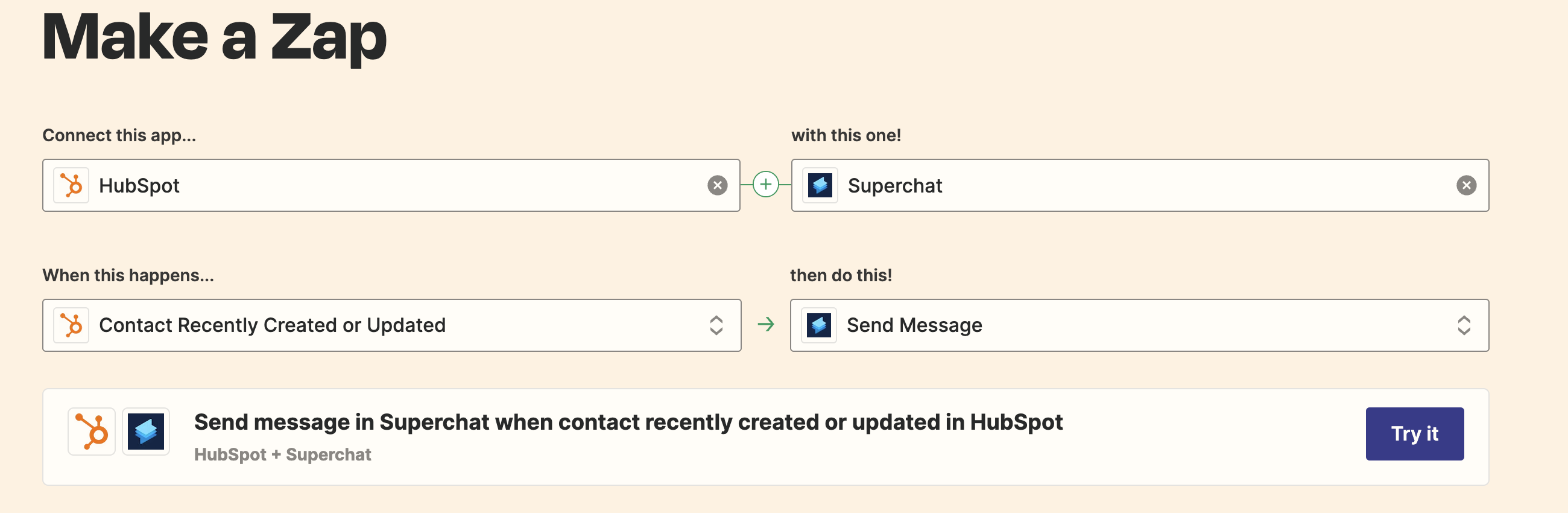Viewport: 1568px width, 513px height.
Task: Click the HubSpot logo in the app field
Action: [71, 185]
